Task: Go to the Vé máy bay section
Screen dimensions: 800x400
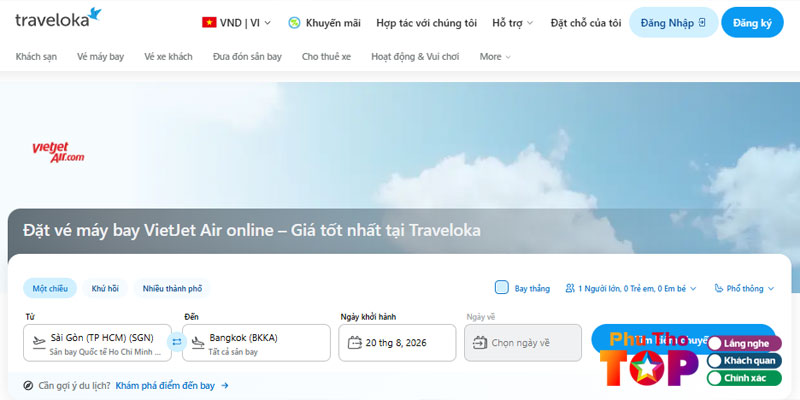Action: (101, 57)
